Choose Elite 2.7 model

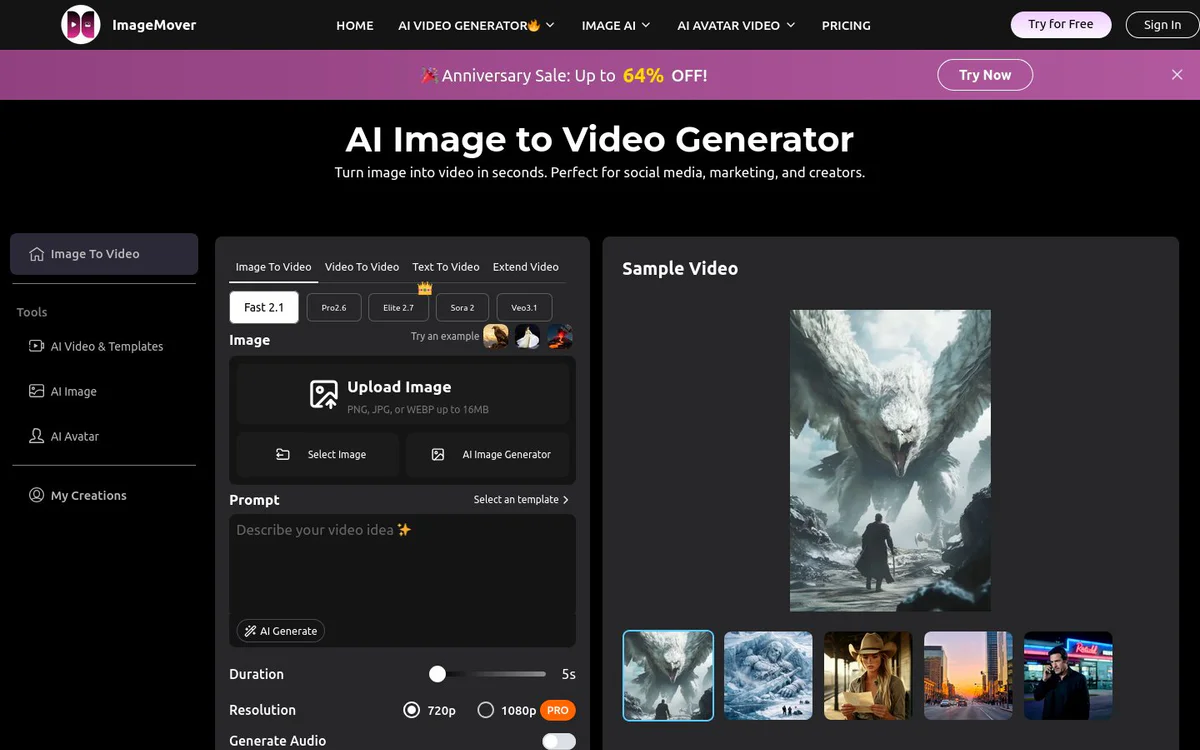point(398,307)
